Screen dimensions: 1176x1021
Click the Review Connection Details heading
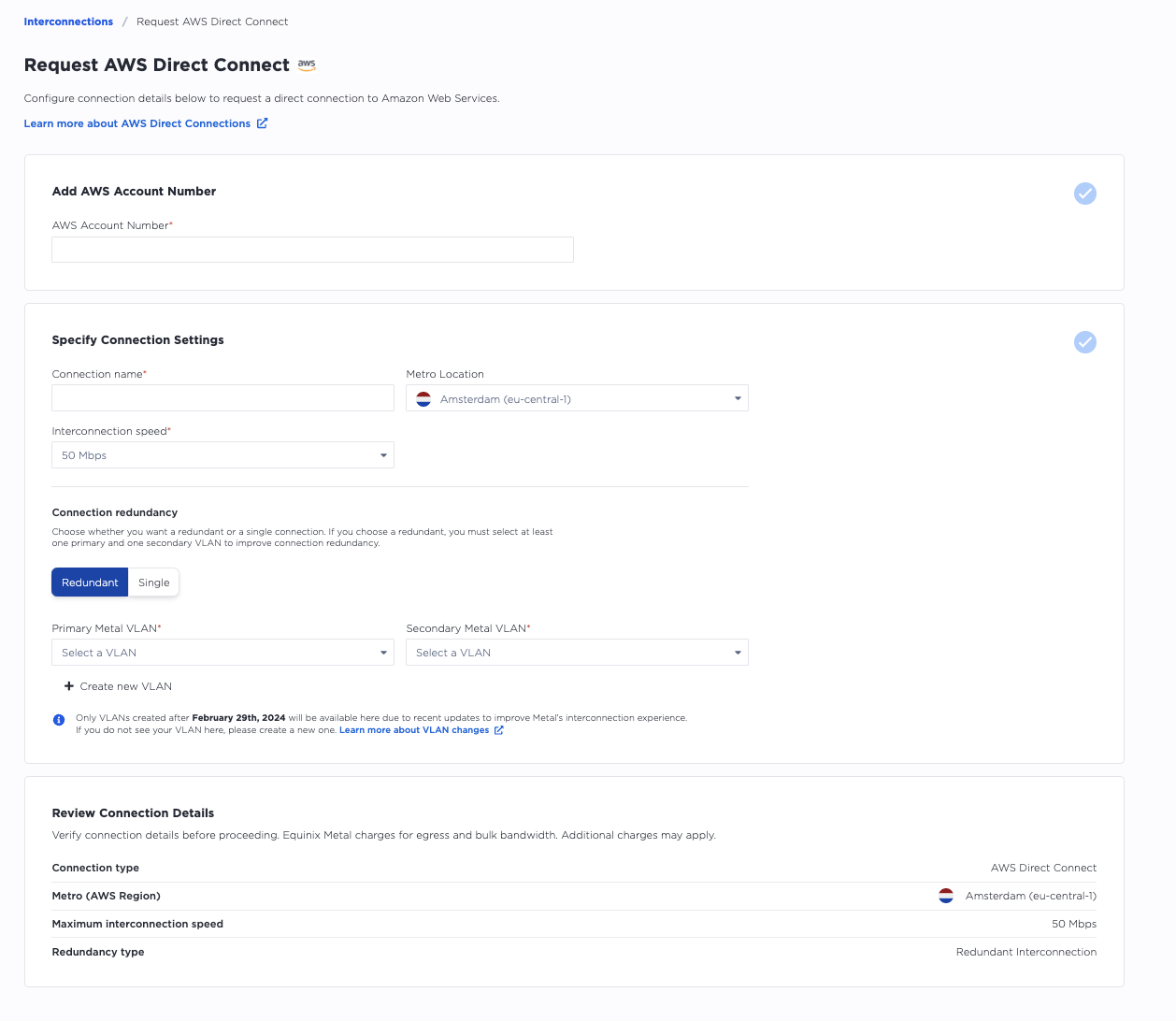[x=134, y=813]
